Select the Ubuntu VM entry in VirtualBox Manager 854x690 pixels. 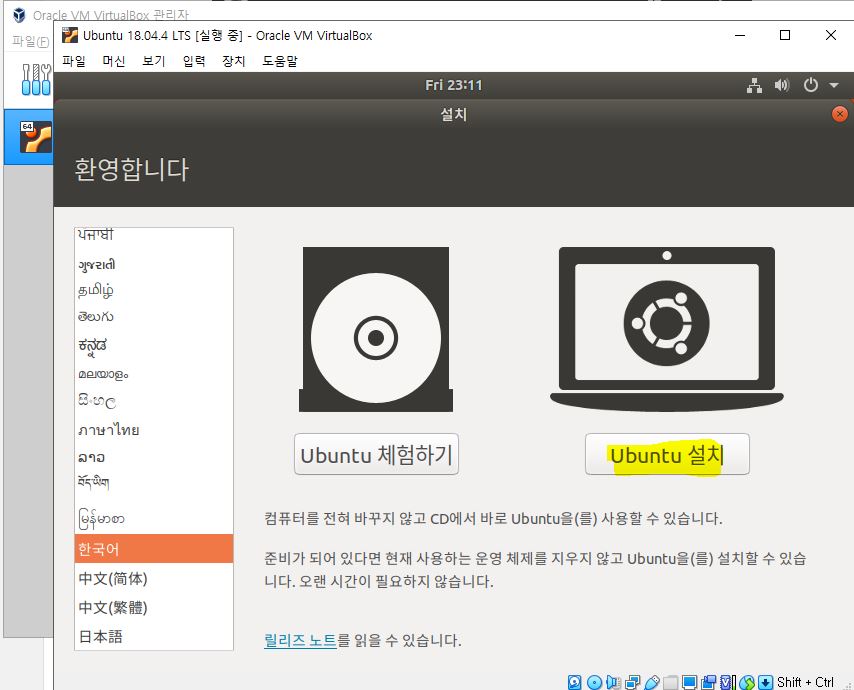point(29,137)
